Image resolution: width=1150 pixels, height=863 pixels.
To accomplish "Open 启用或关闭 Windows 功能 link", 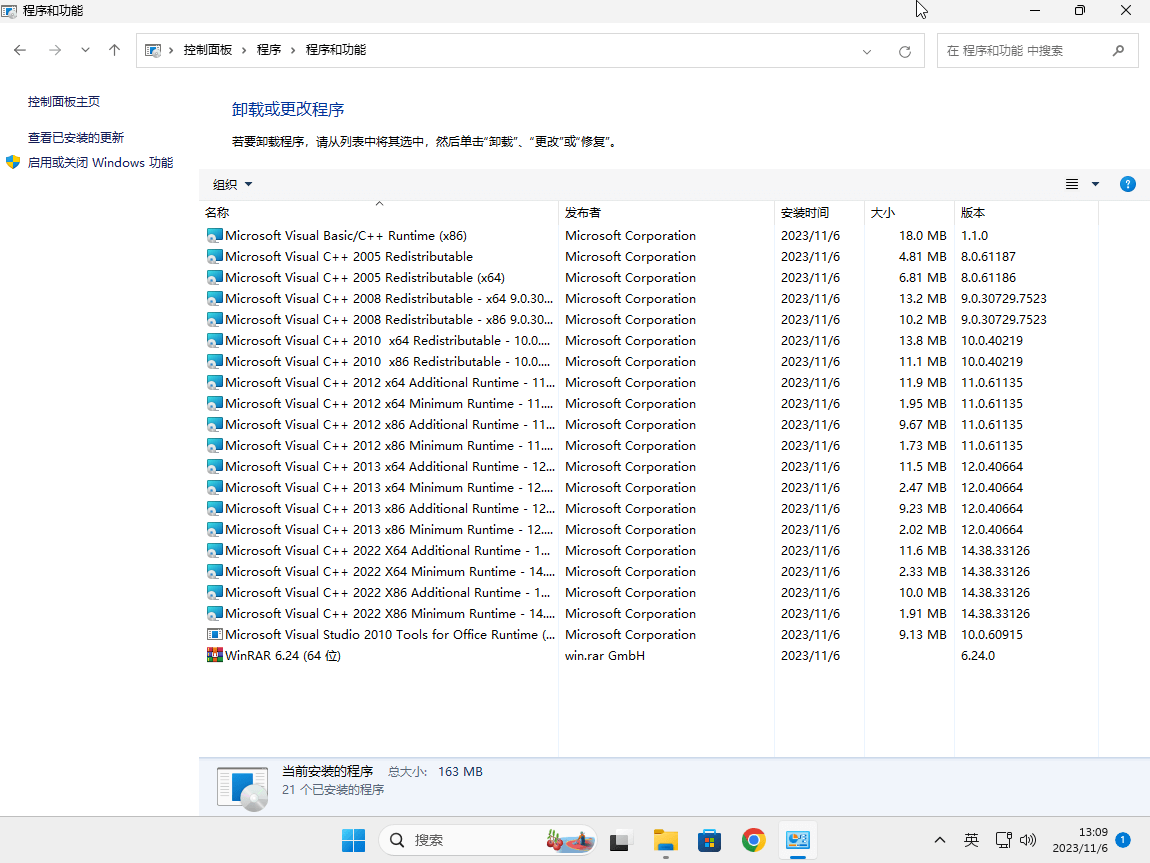I will [x=100, y=162].
